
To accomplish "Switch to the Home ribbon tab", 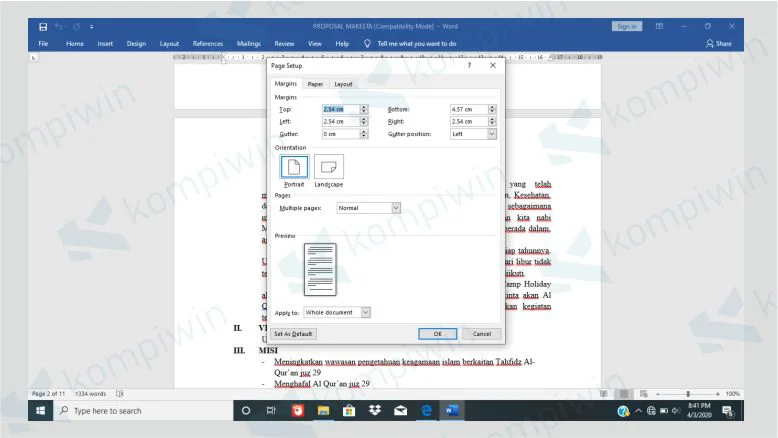I will (x=75, y=44).
